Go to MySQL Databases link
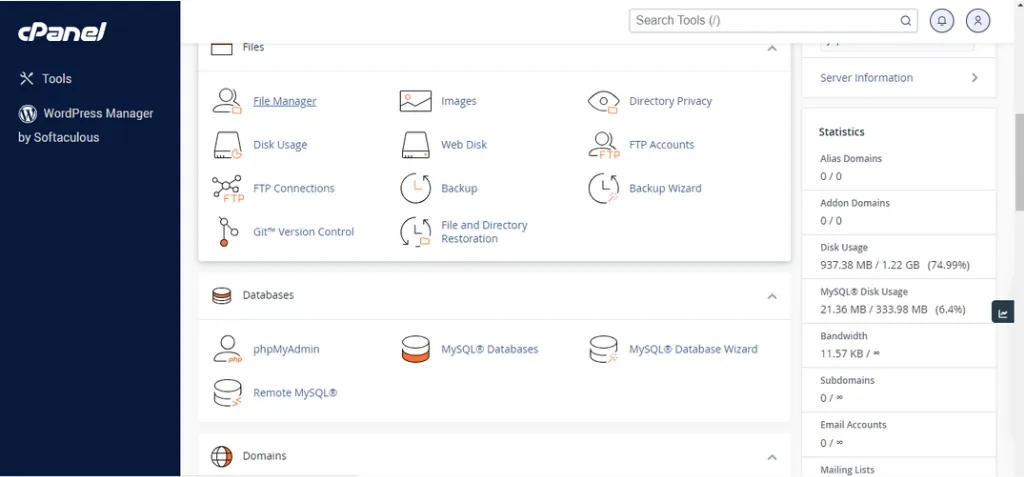Viewport: 1024px width, 477px height. pos(490,349)
